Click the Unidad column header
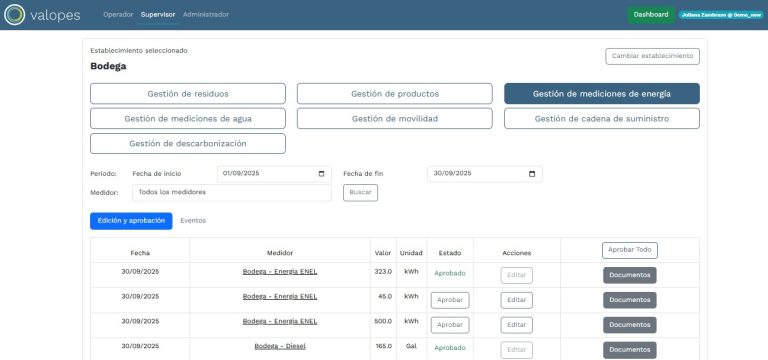The width and height of the screenshot is (768, 360). [x=411, y=253]
